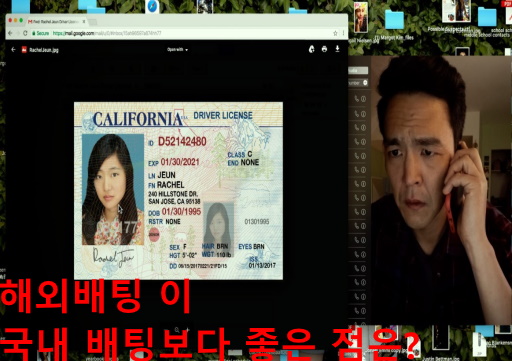Open the "Open with" dropdown
Screen dimensions: 512x361
click(177, 50)
